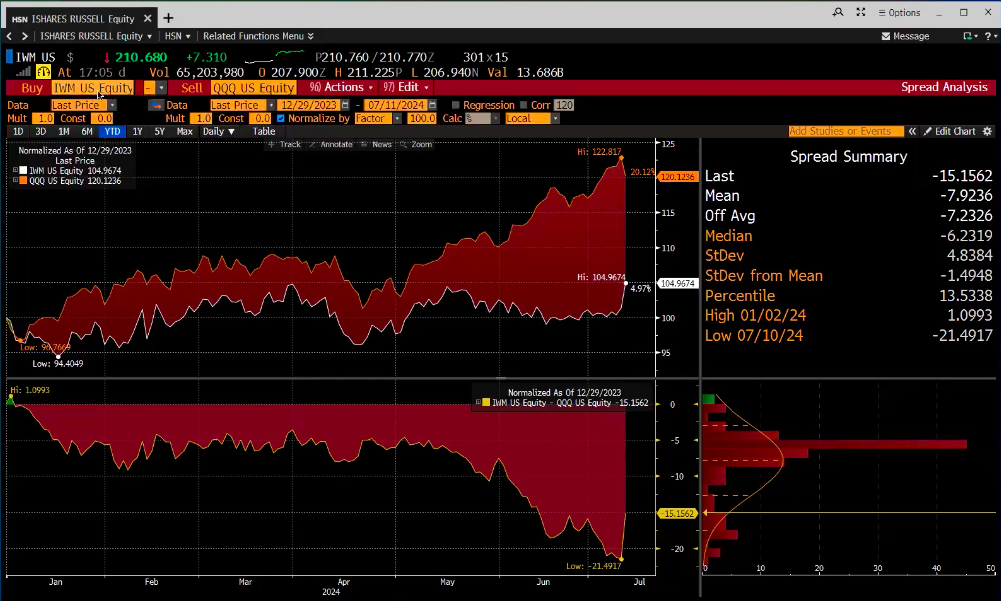This screenshot has width=1001, height=601.
Task: Open the Daily periodicity dropdown
Action: point(218,131)
